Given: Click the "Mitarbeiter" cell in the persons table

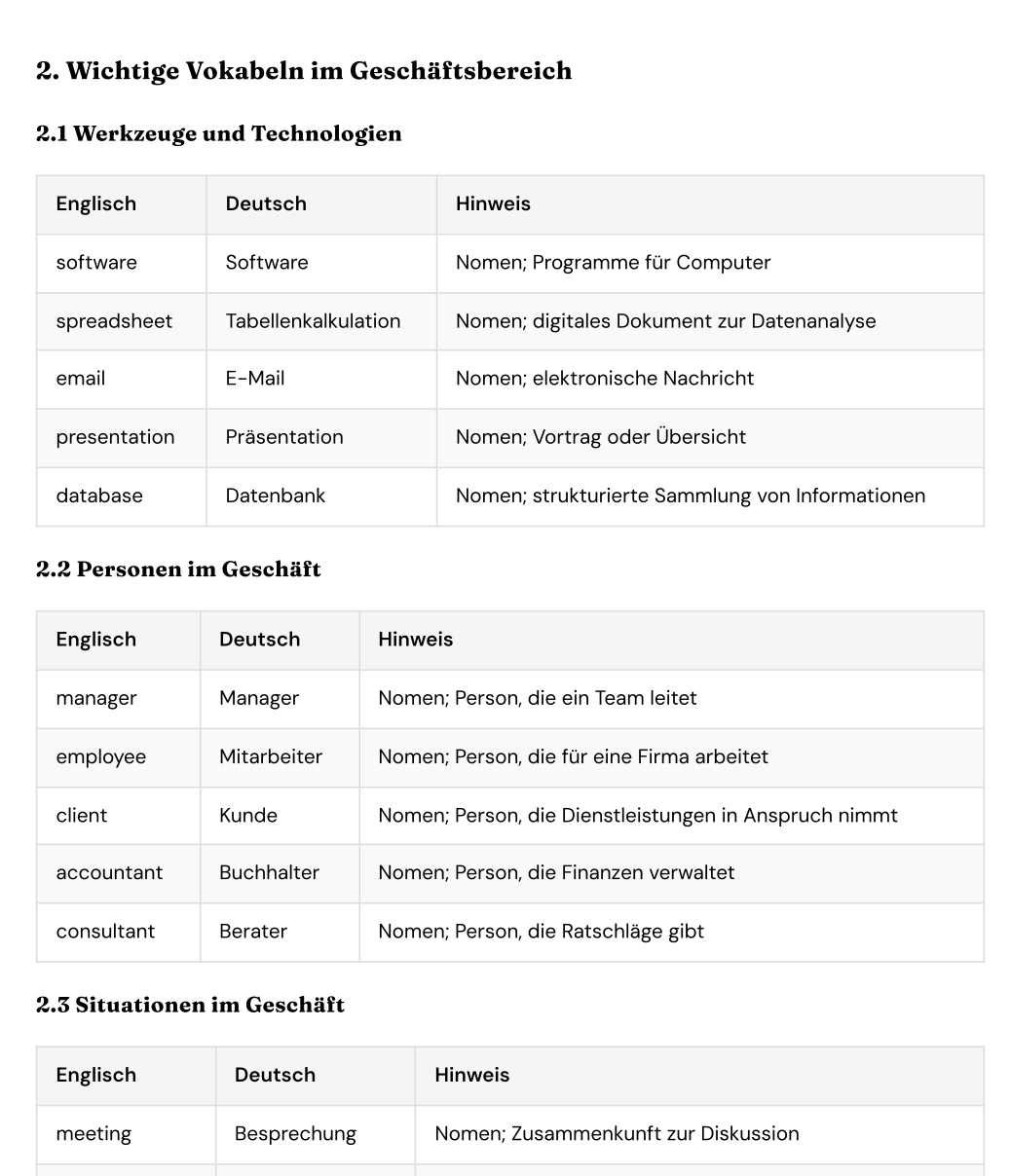Looking at the screenshot, I should coord(271,756).
